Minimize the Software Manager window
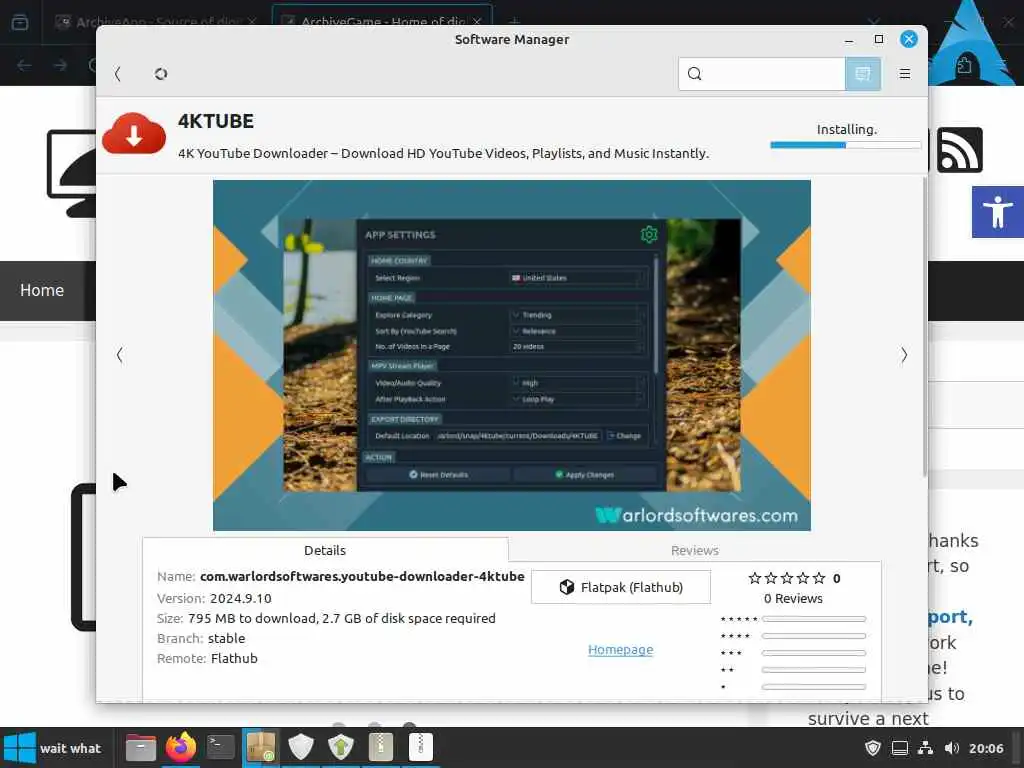The height and width of the screenshot is (768, 1024). point(849,40)
